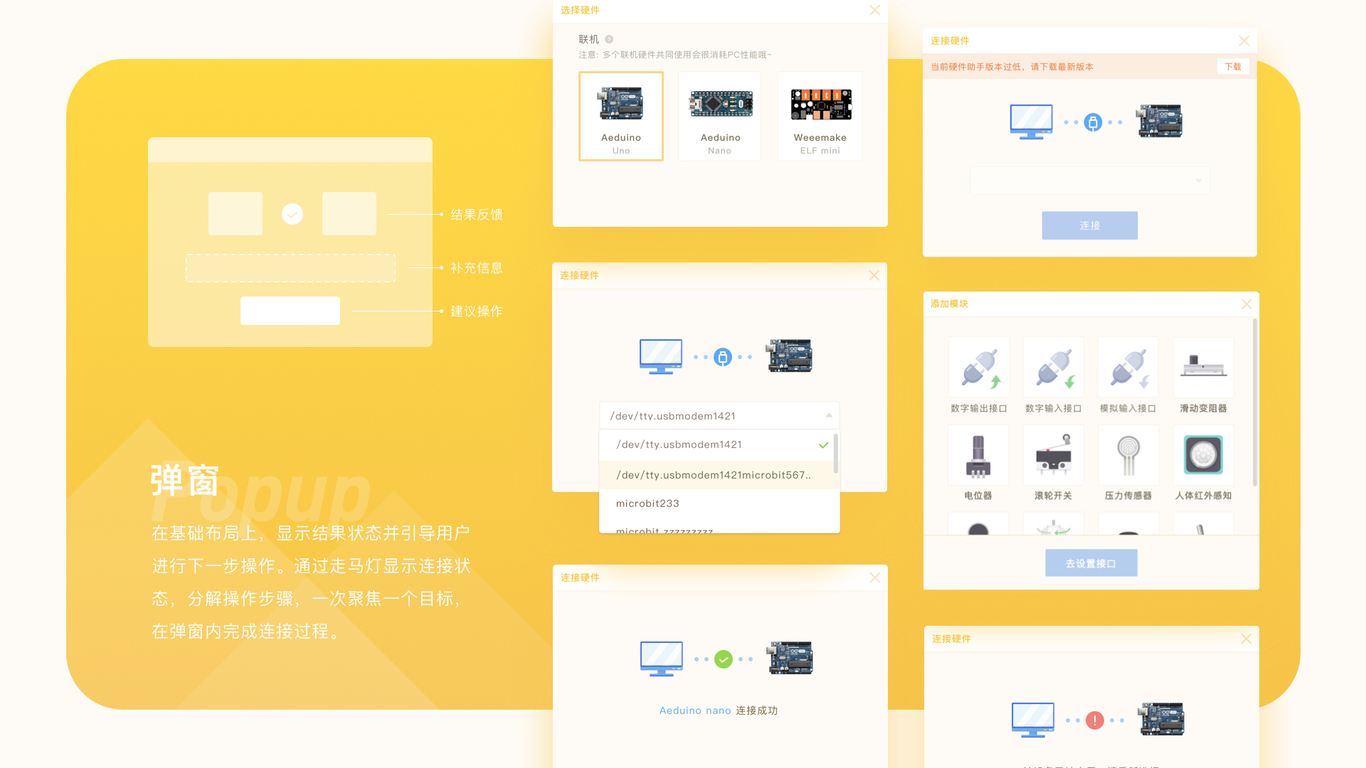Select the Aeduino Uno board card

[621, 116]
